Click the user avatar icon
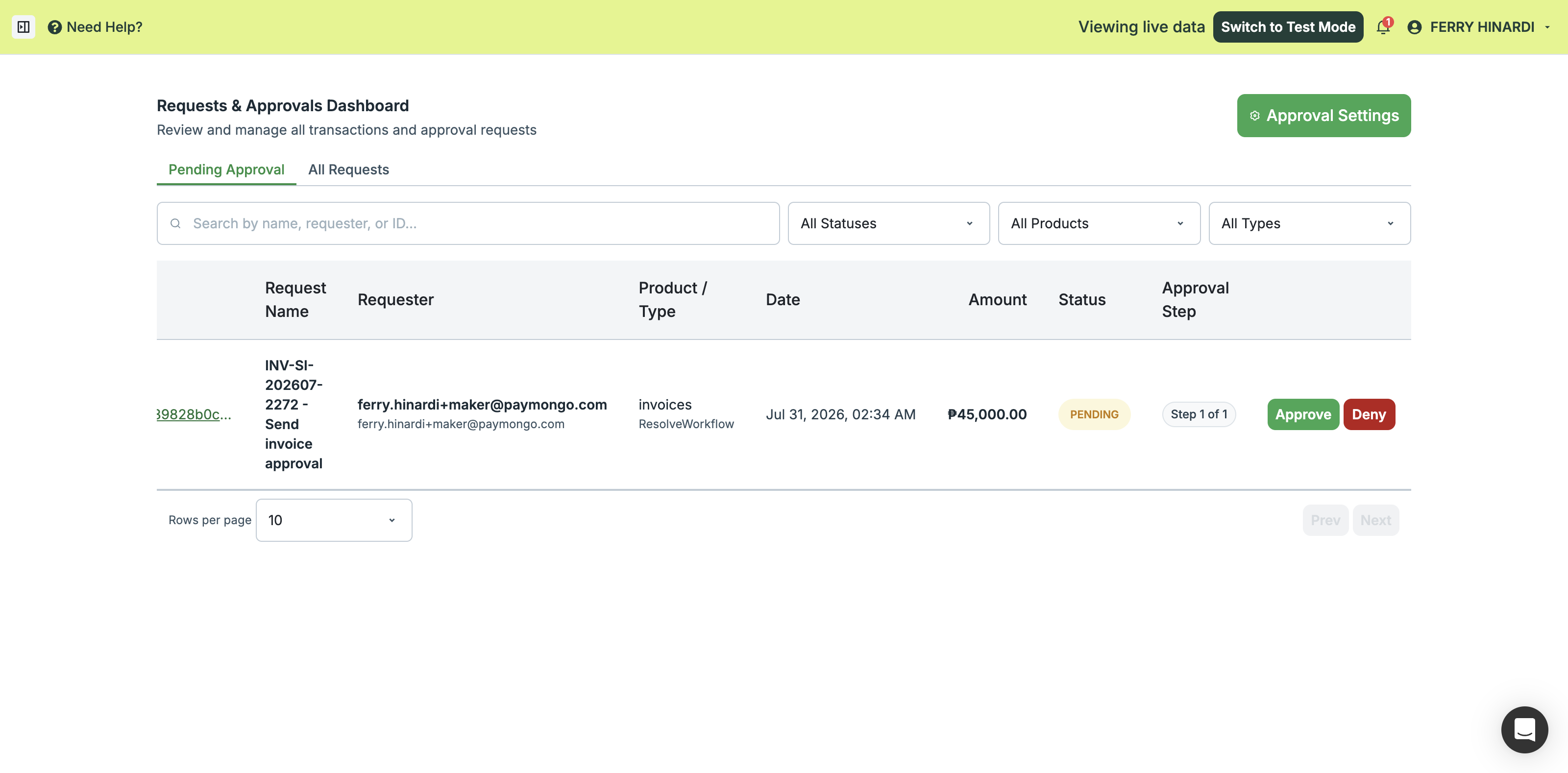Image resolution: width=1568 pixels, height=773 pixels. tap(1415, 27)
